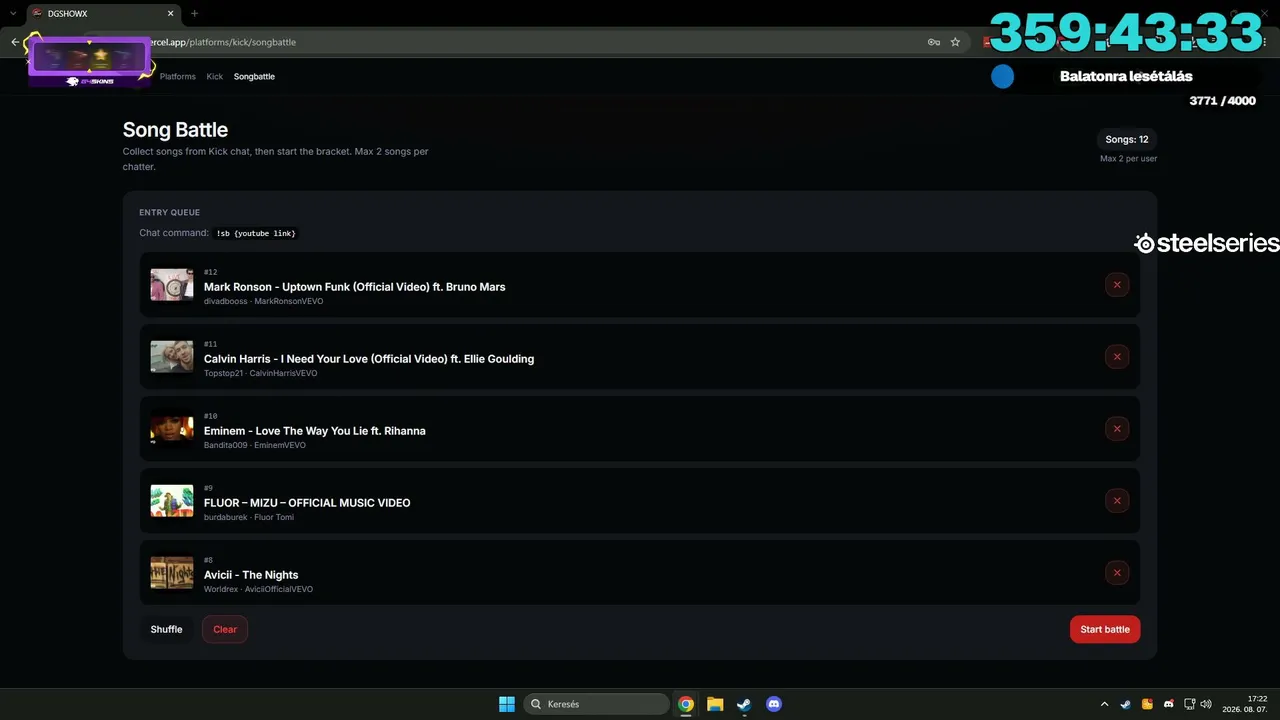Open Google Chrome from the taskbar
Viewport: 1280px width, 720px height.
[686, 704]
